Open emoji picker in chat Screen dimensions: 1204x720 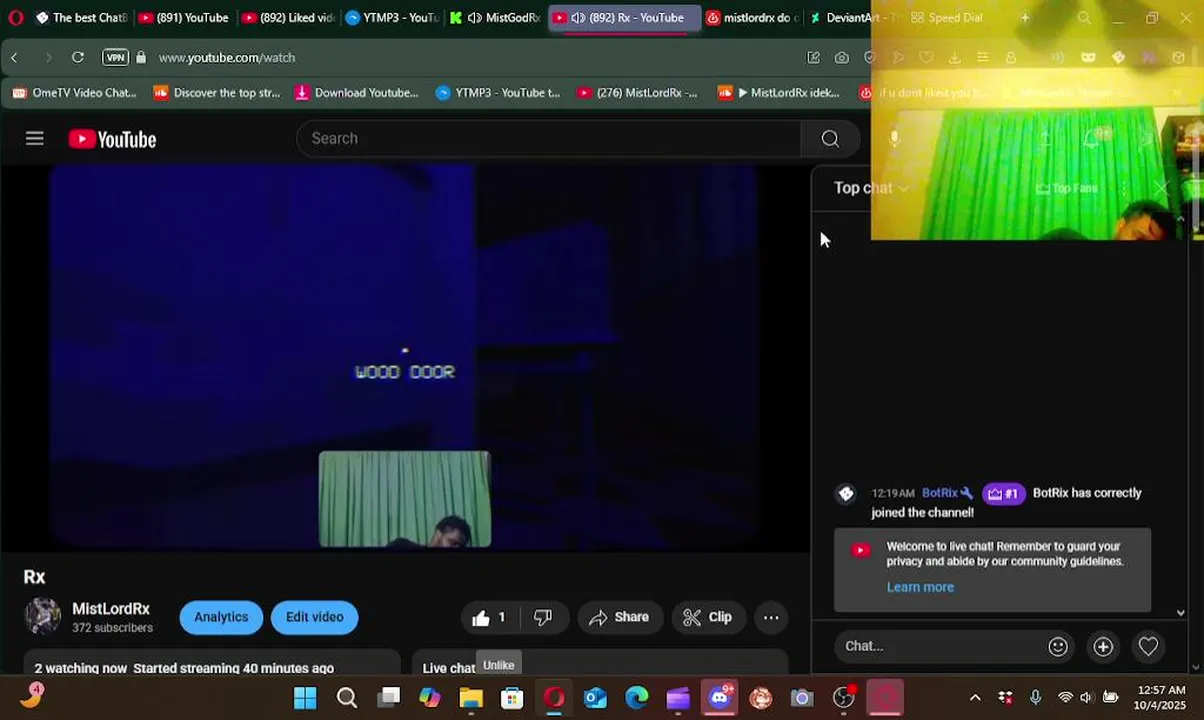(1058, 646)
